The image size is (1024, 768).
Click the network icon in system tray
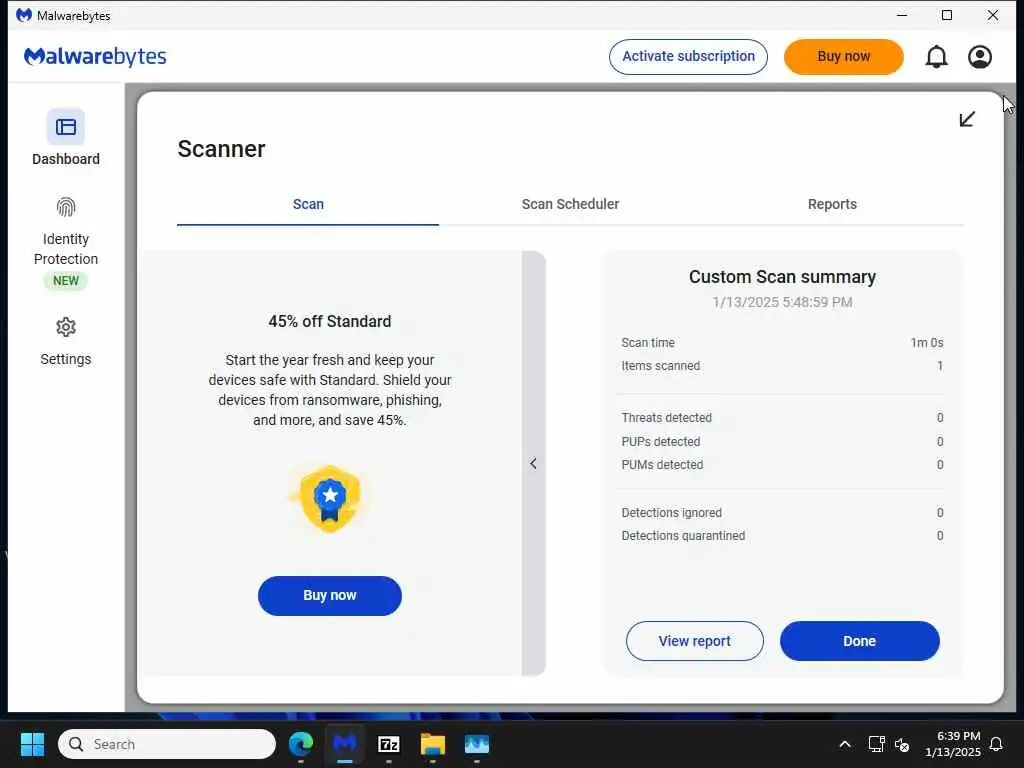876,744
